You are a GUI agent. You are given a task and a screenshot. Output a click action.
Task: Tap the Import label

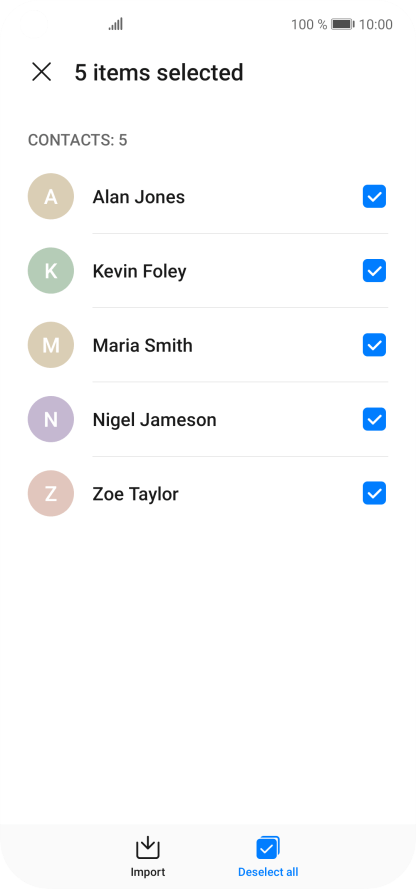(148, 872)
